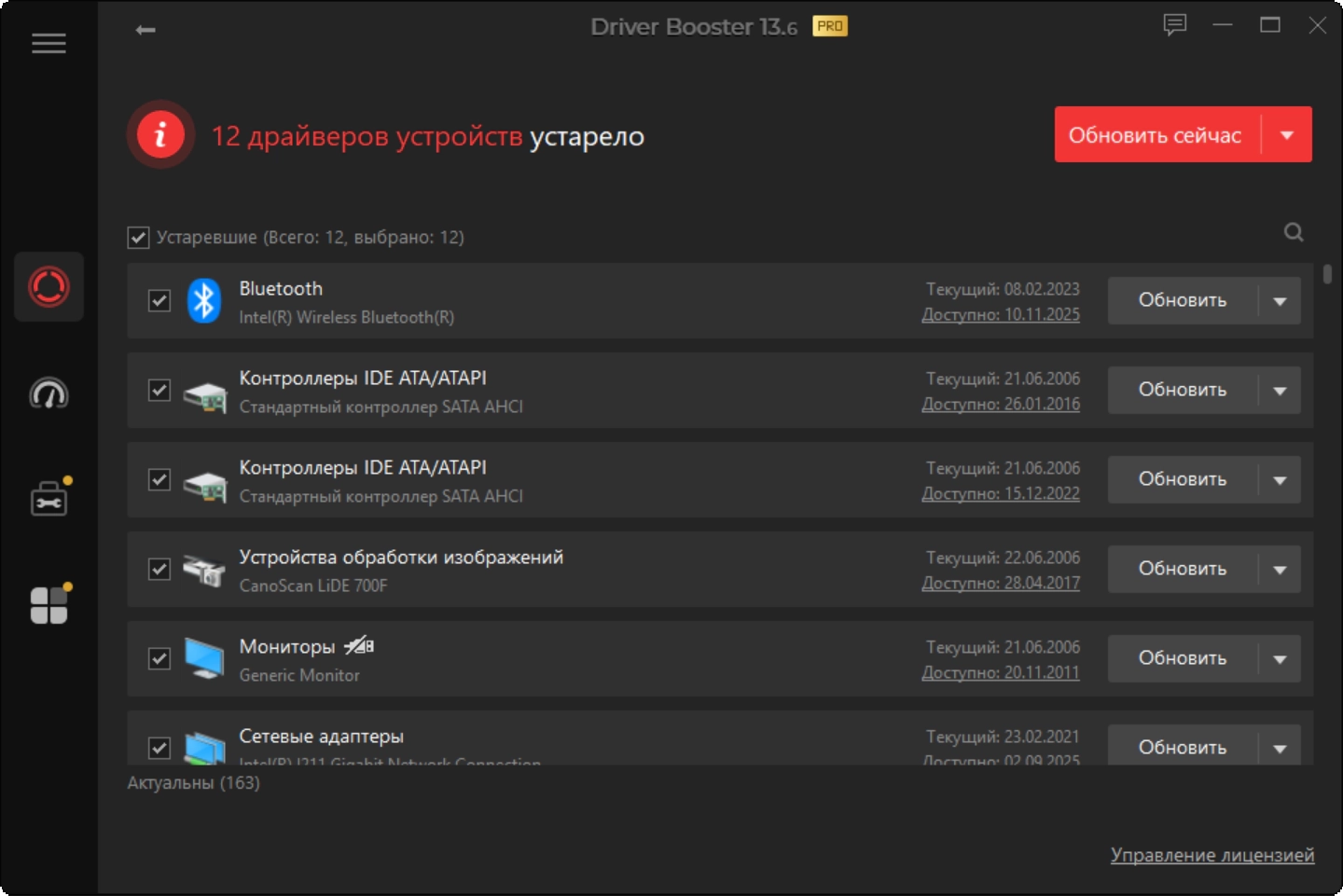This screenshot has height=896, width=1343.
Task: Click the Обновить сейчас button
Action: (1157, 135)
